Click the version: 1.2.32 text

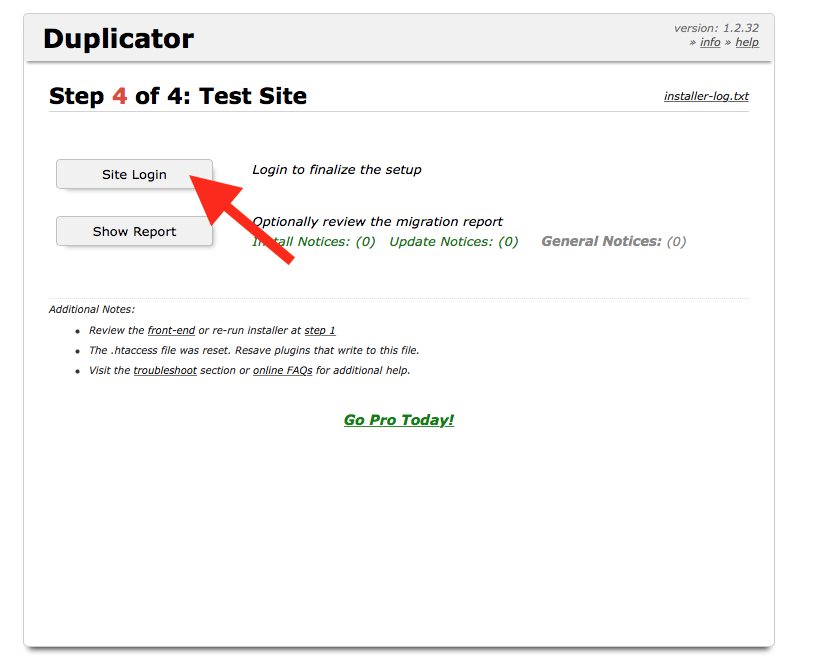pyautogui.click(x=716, y=28)
